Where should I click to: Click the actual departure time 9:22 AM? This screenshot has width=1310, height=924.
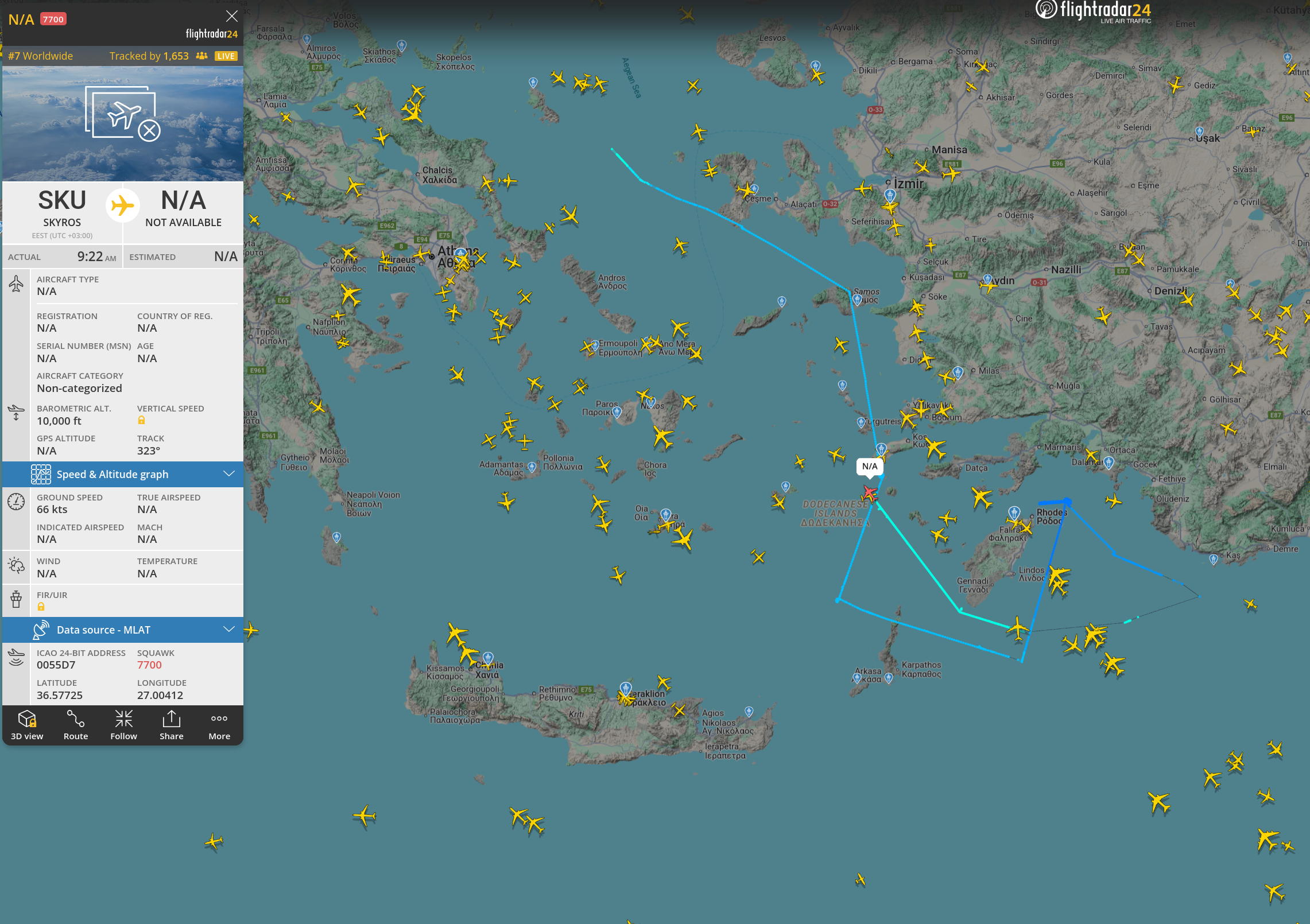pyautogui.click(x=96, y=257)
